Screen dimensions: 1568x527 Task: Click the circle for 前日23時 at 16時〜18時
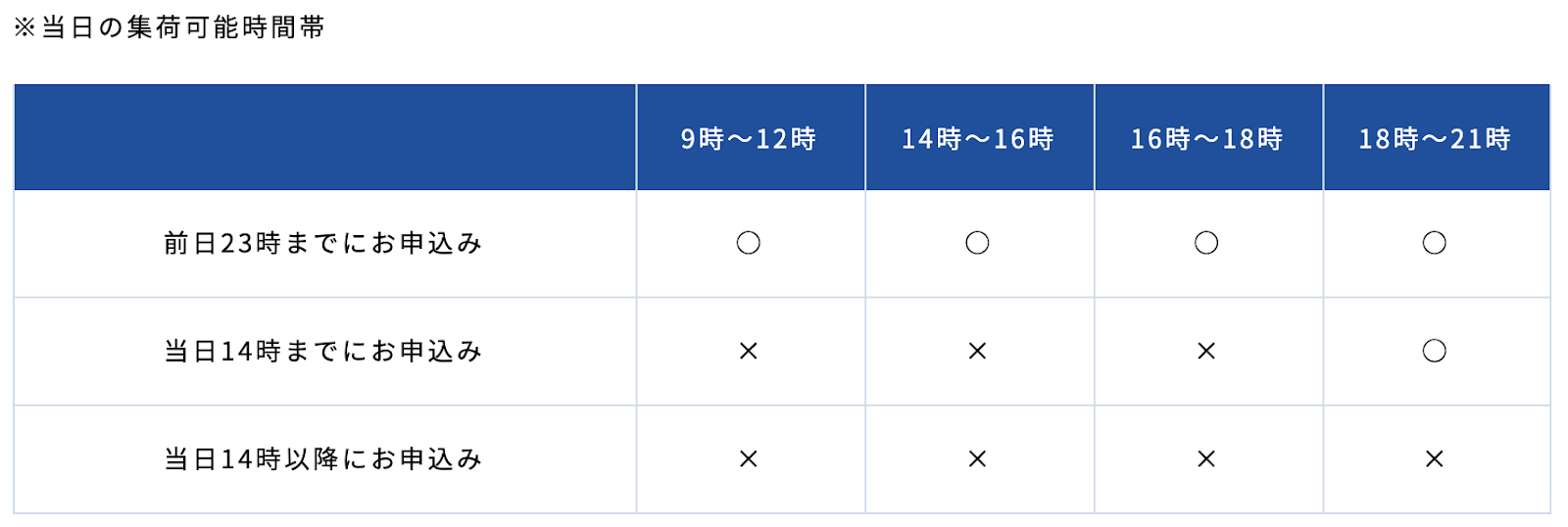(x=1206, y=243)
